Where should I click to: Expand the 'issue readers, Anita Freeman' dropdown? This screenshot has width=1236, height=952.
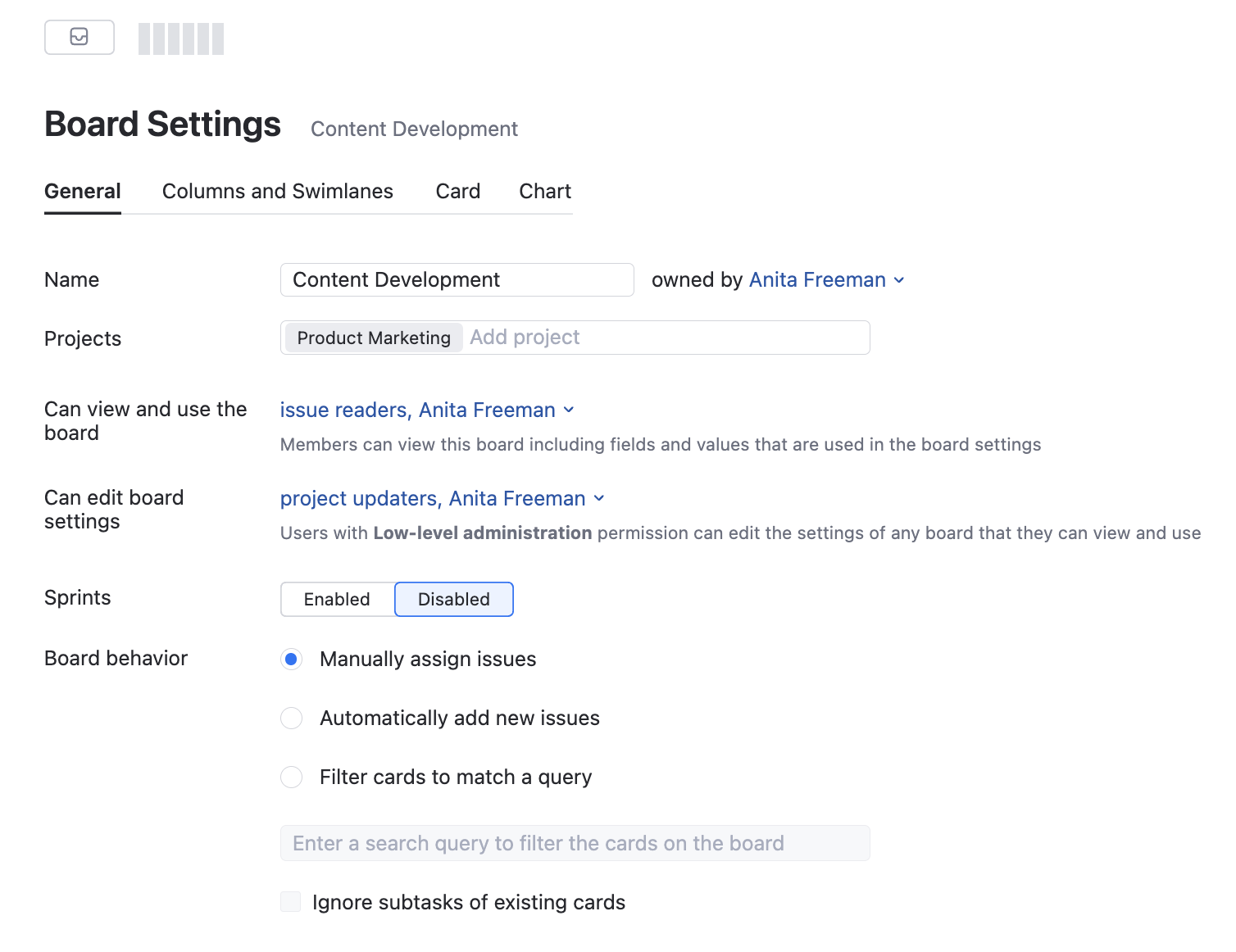pos(427,410)
